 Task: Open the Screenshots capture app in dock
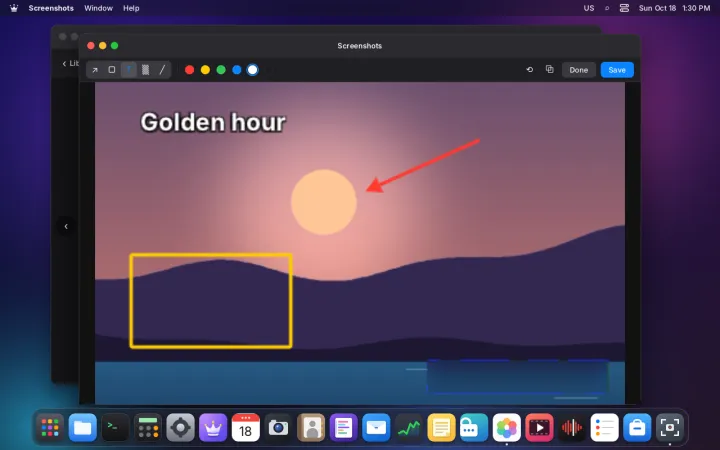point(669,428)
